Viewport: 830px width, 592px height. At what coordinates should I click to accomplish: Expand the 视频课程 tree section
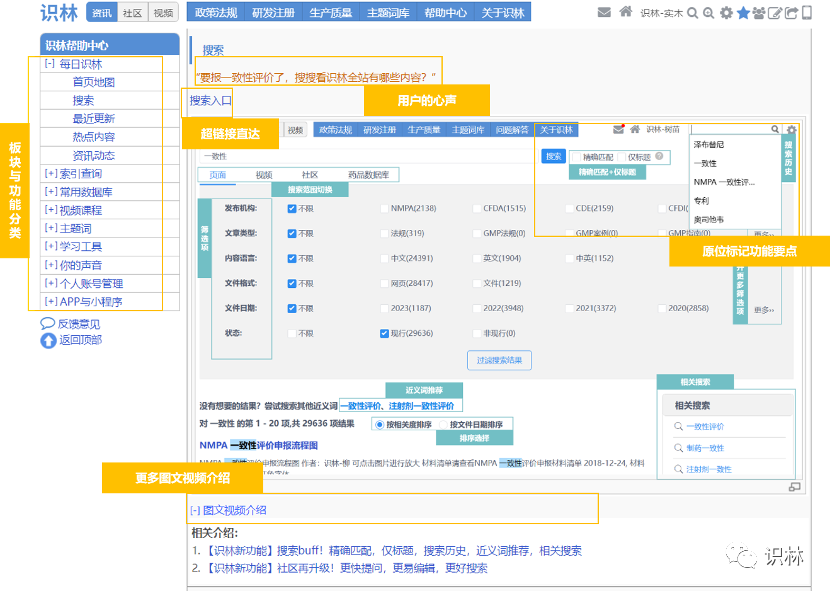[51, 210]
